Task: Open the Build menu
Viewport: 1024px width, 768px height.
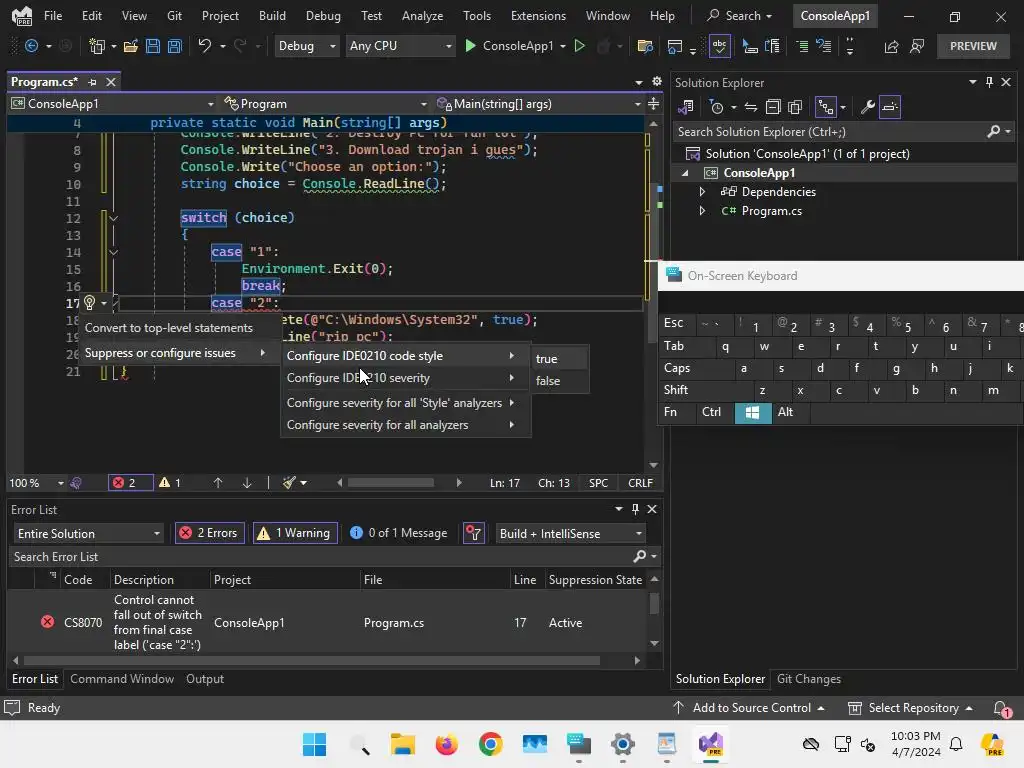Action: (272, 16)
